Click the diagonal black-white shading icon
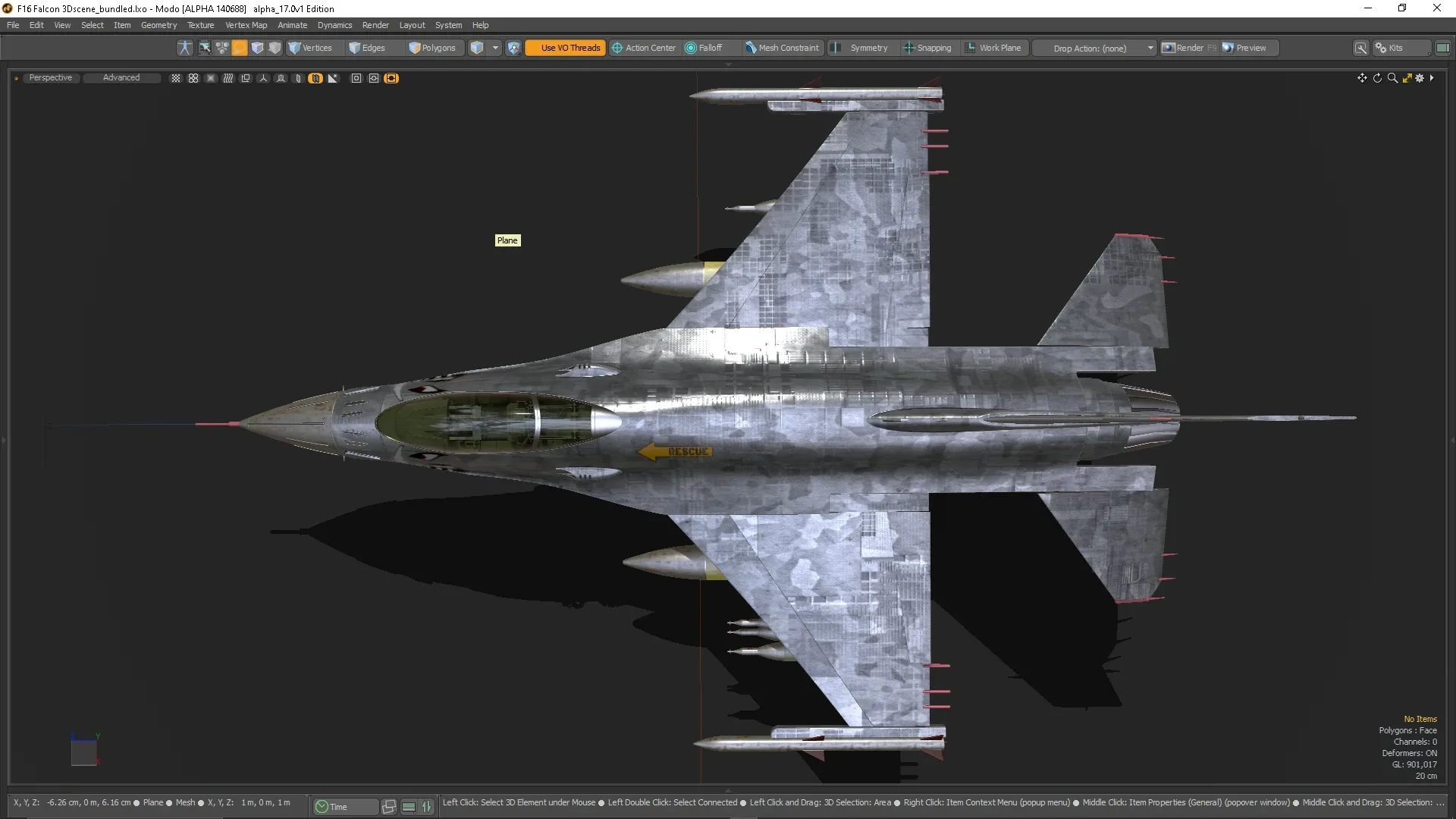The height and width of the screenshot is (819, 1456). coord(333,78)
